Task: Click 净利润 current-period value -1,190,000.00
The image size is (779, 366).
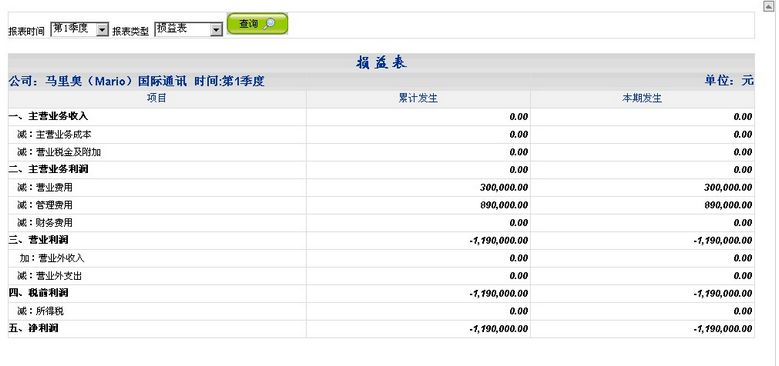Action: pyautogui.click(x=723, y=329)
